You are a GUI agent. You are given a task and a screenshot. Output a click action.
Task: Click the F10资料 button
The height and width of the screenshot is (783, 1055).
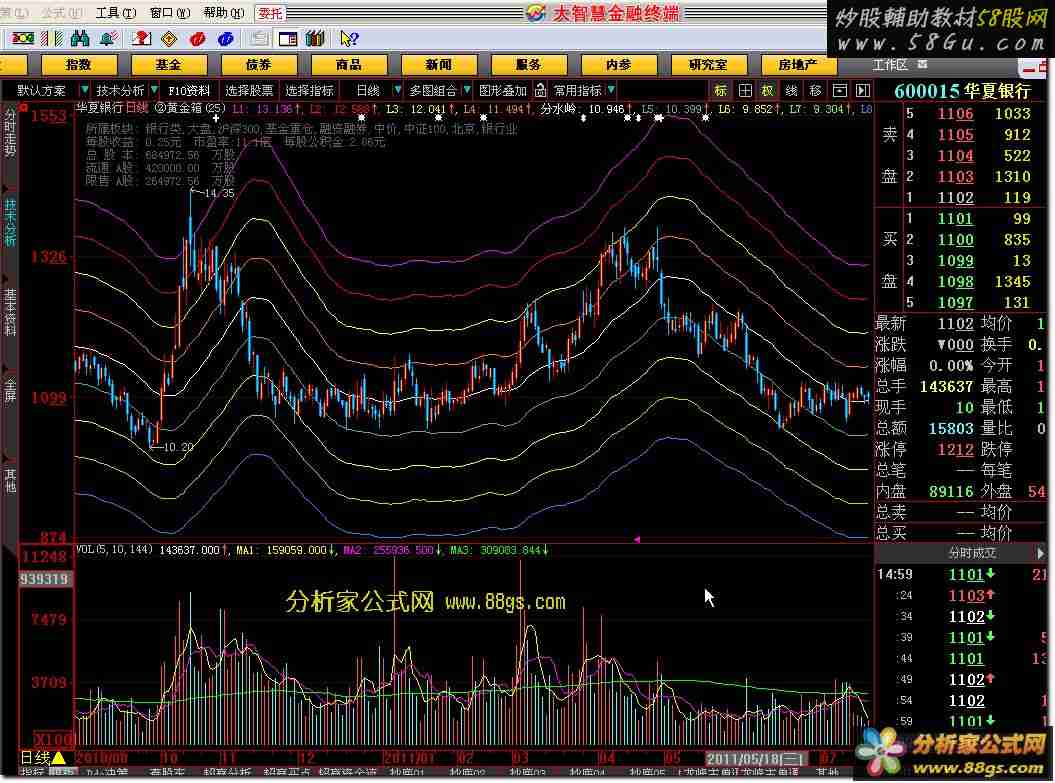tap(189, 90)
